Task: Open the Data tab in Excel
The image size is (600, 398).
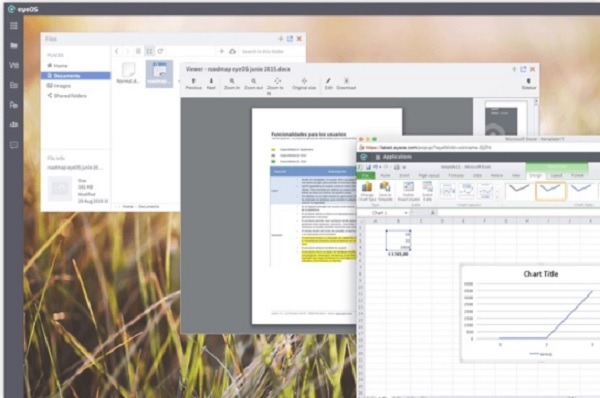Action: tap(477, 175)
